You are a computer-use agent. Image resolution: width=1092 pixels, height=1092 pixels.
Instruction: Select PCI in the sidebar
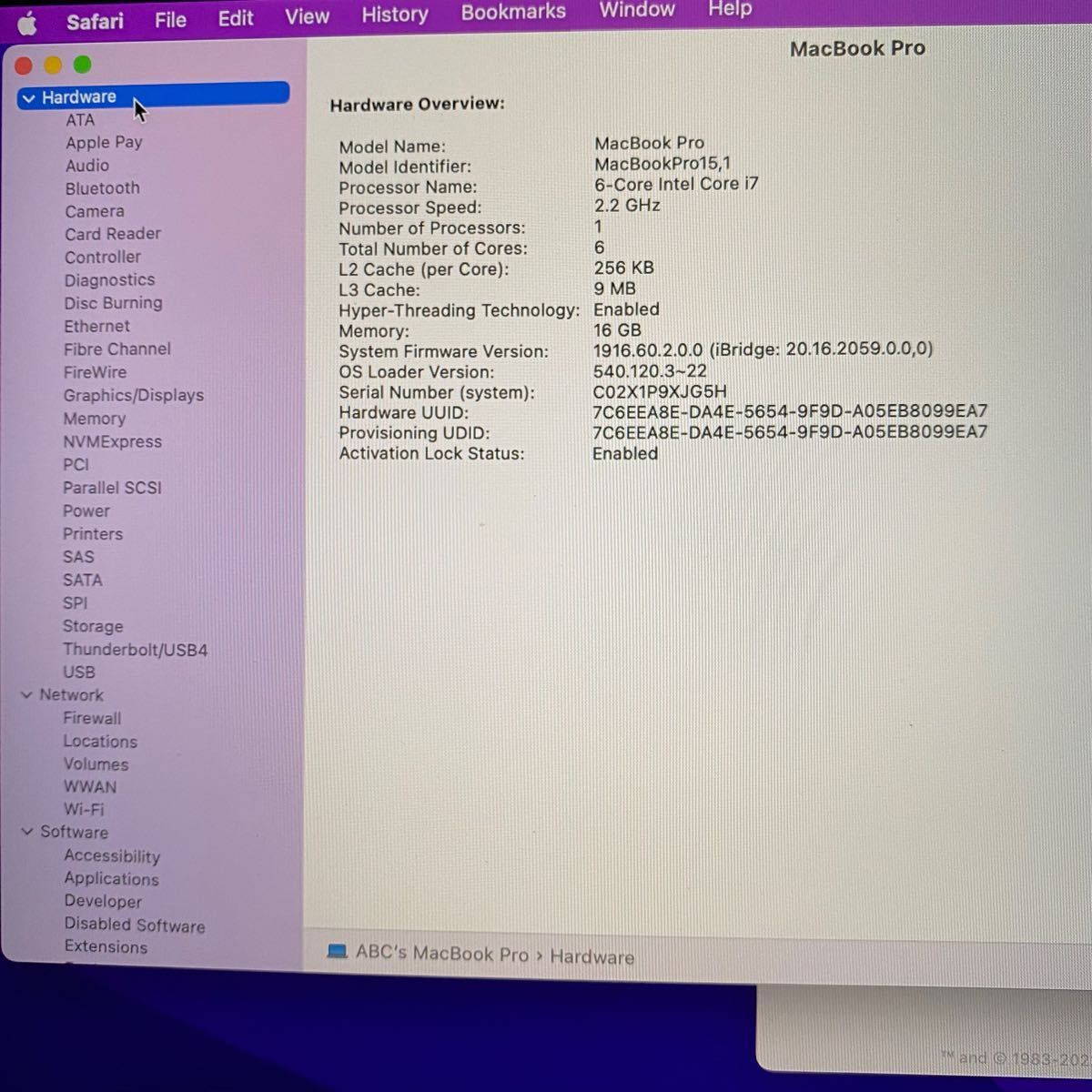[x=76, y=464]
